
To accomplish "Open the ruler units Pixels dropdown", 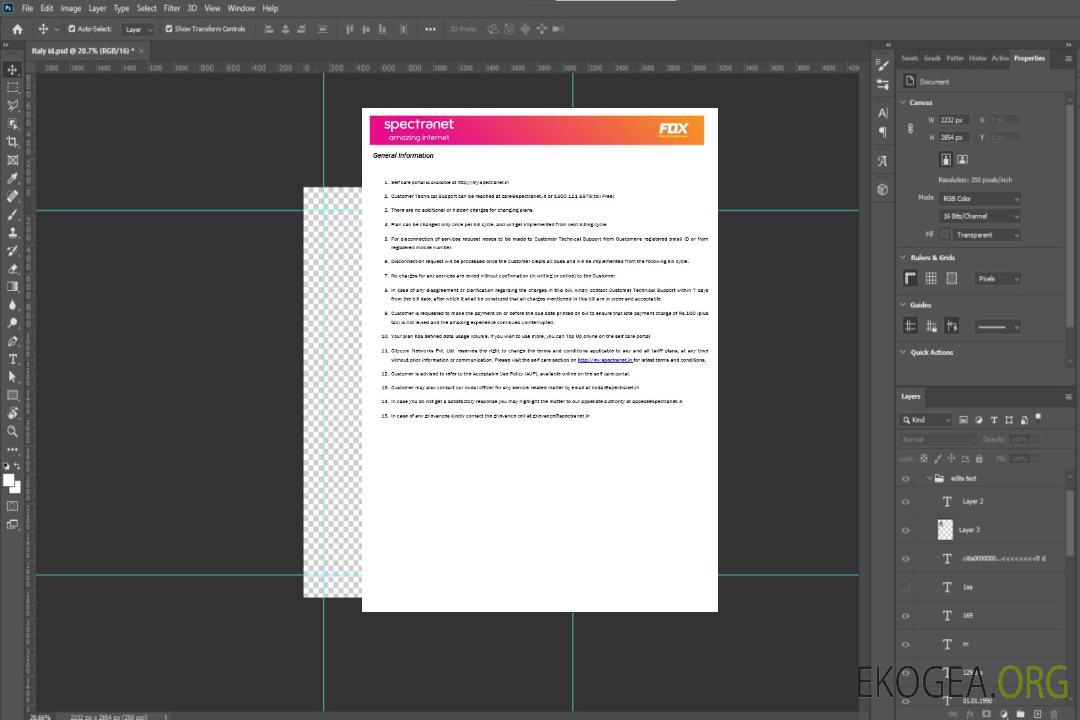I will pyautogui.click(x=998, y=279).
